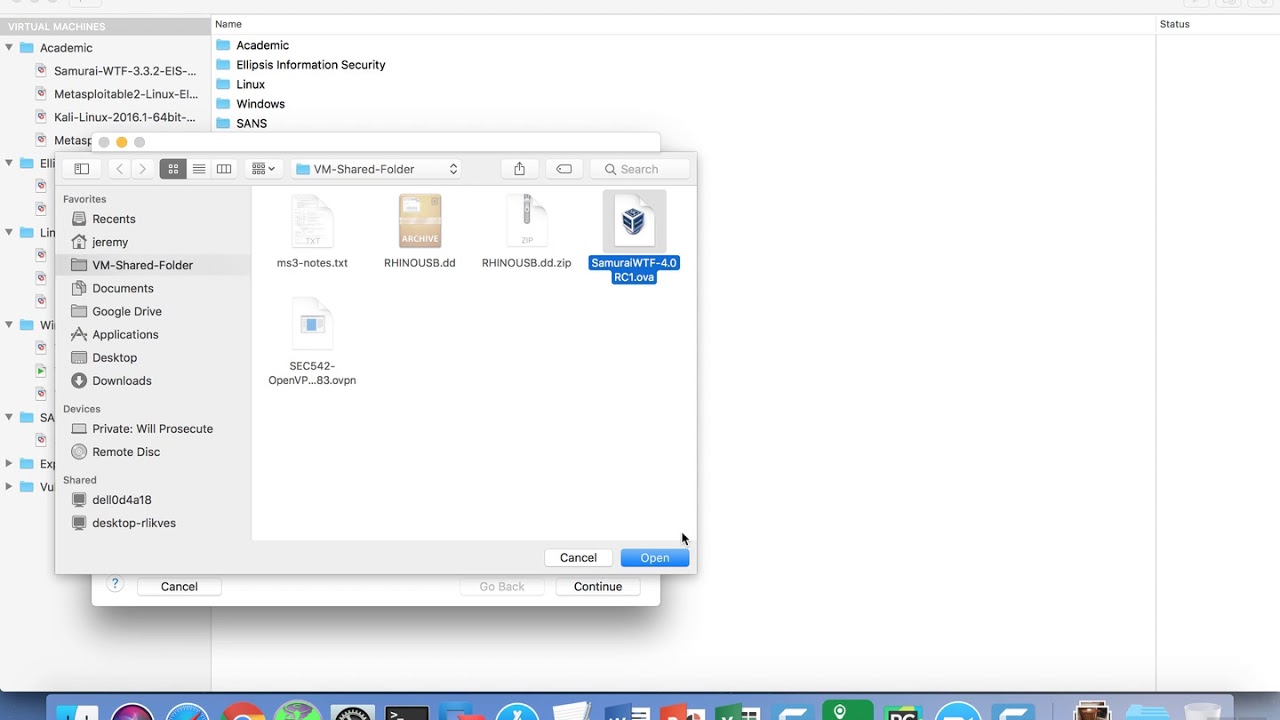The width and height of the screenshot is (1280, 720).
Task: Click the Search field in file dialog
Action: click(640, 169)
